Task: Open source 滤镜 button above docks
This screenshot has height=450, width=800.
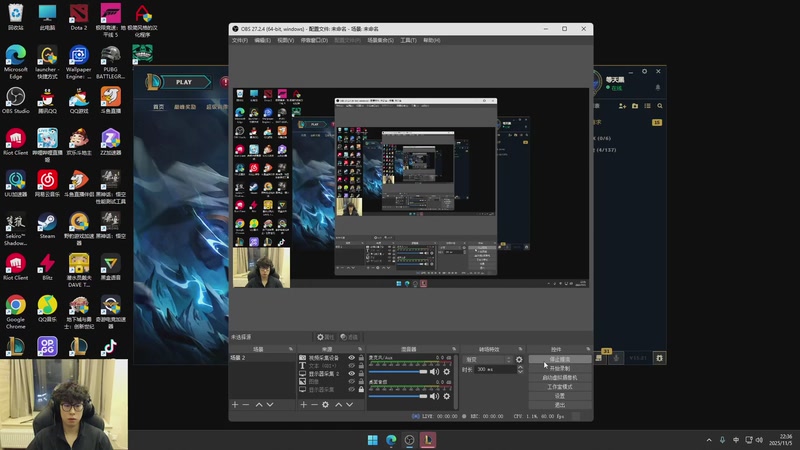Action: (x=349, y=337)
